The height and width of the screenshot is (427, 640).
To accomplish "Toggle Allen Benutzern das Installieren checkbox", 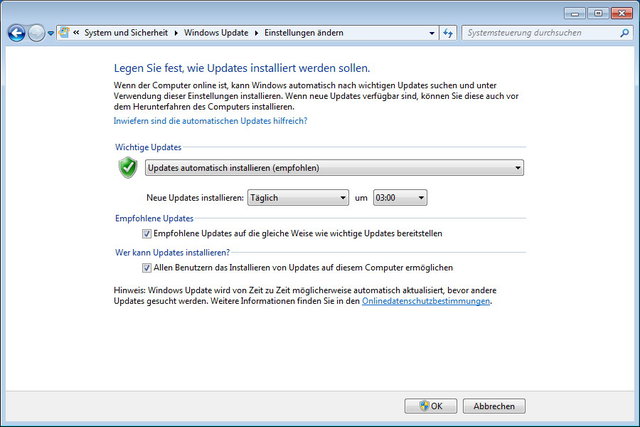I will [x=147, y=268].
